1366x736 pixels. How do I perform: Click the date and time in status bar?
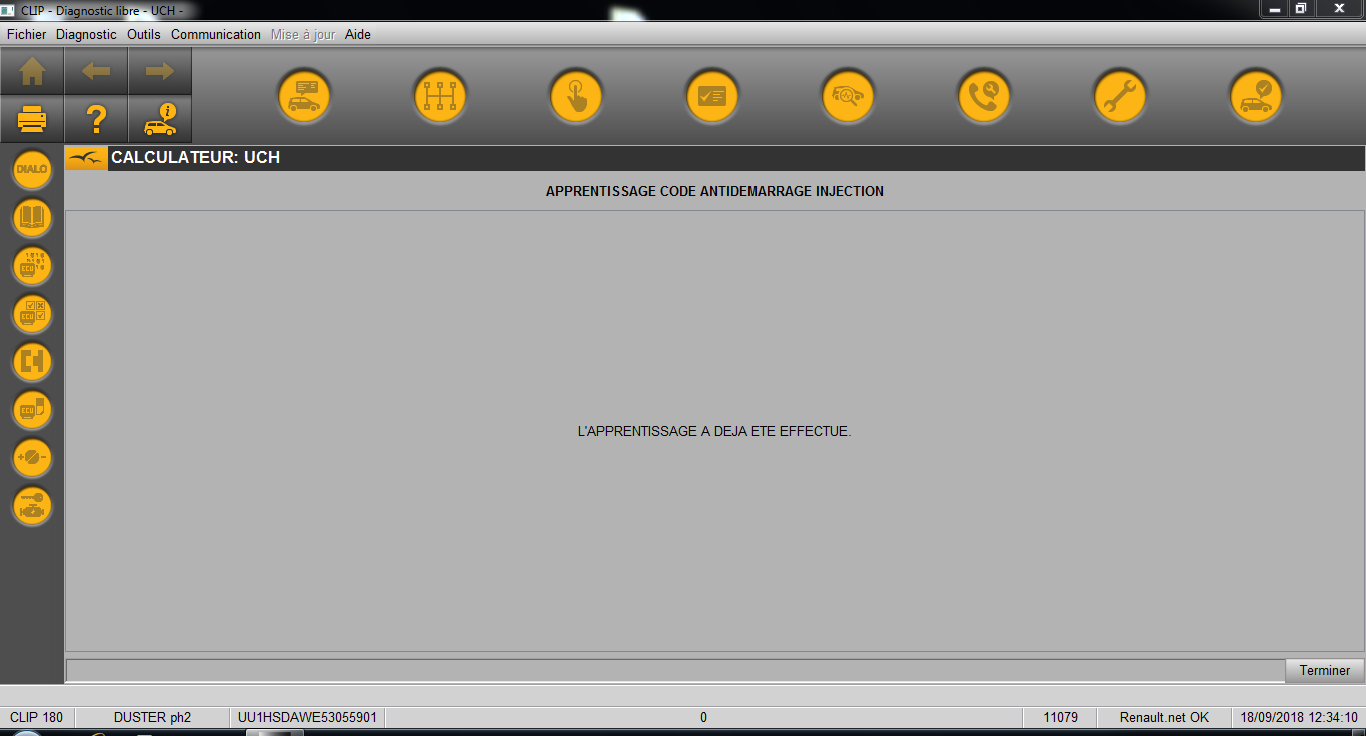[x=1299, y=717]
